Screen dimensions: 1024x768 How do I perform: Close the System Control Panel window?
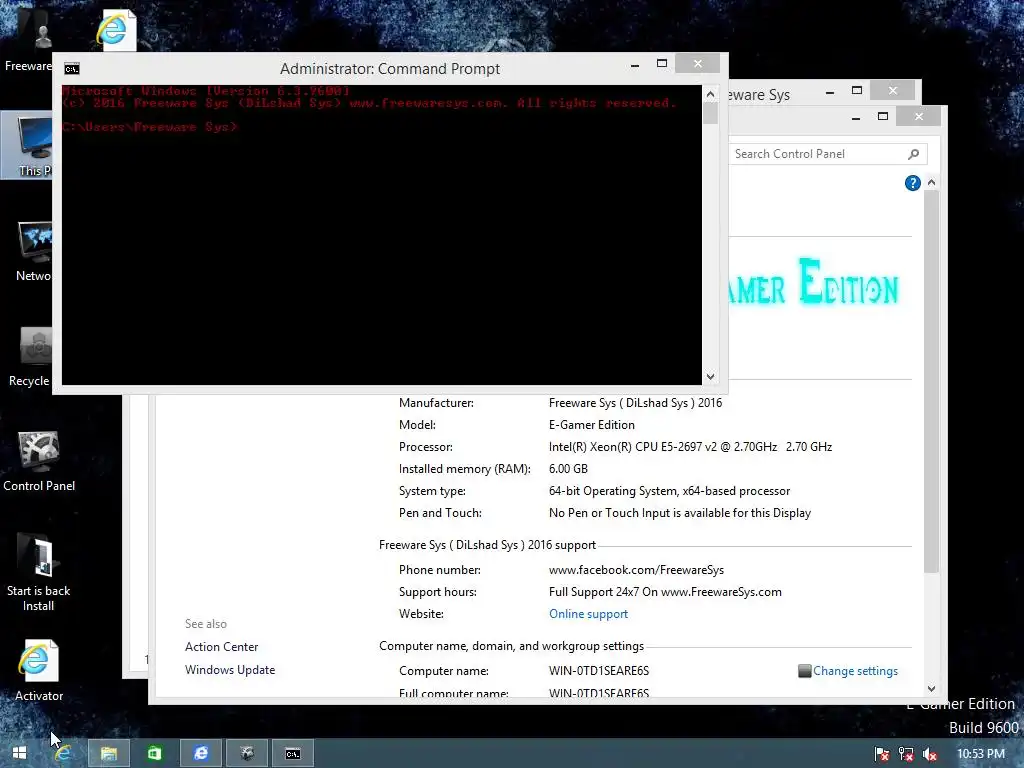(x=919, y=116)
